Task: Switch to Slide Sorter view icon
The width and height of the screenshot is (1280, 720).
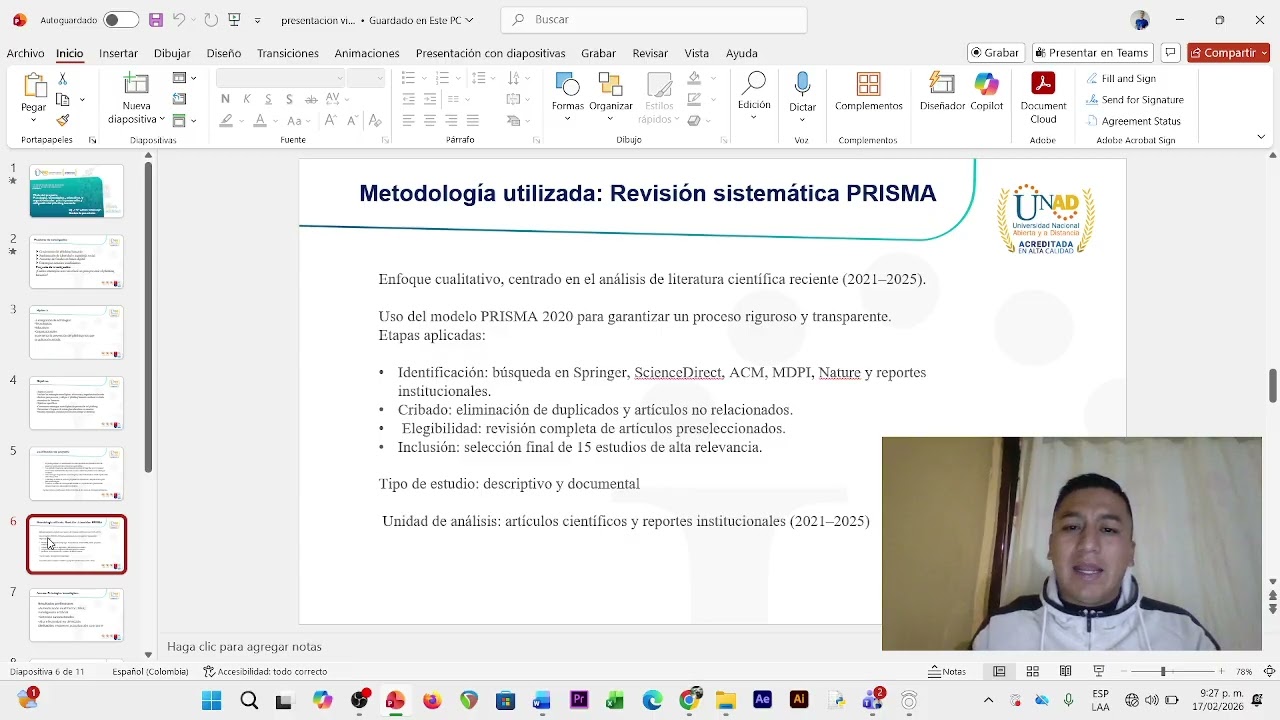Action: [x=1032, y=671]
